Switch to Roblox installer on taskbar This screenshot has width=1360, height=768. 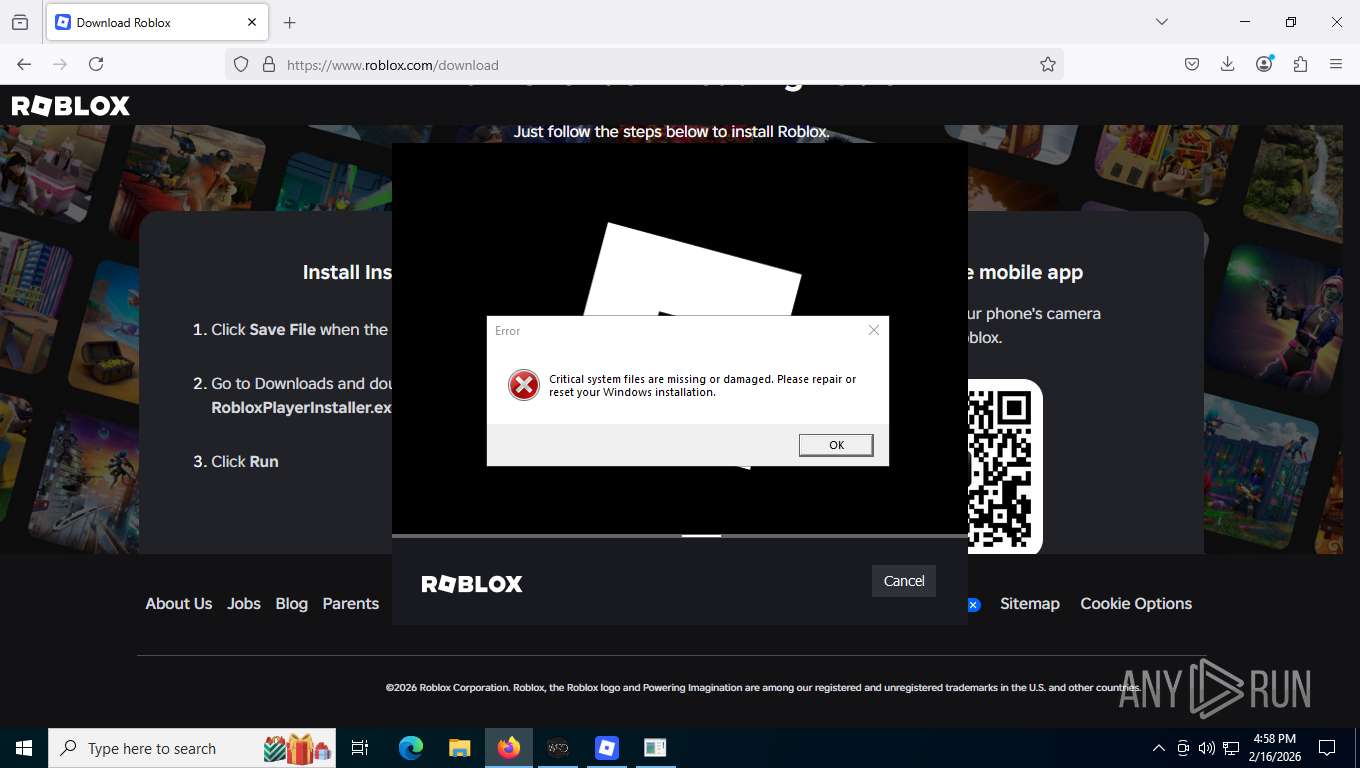607,748
